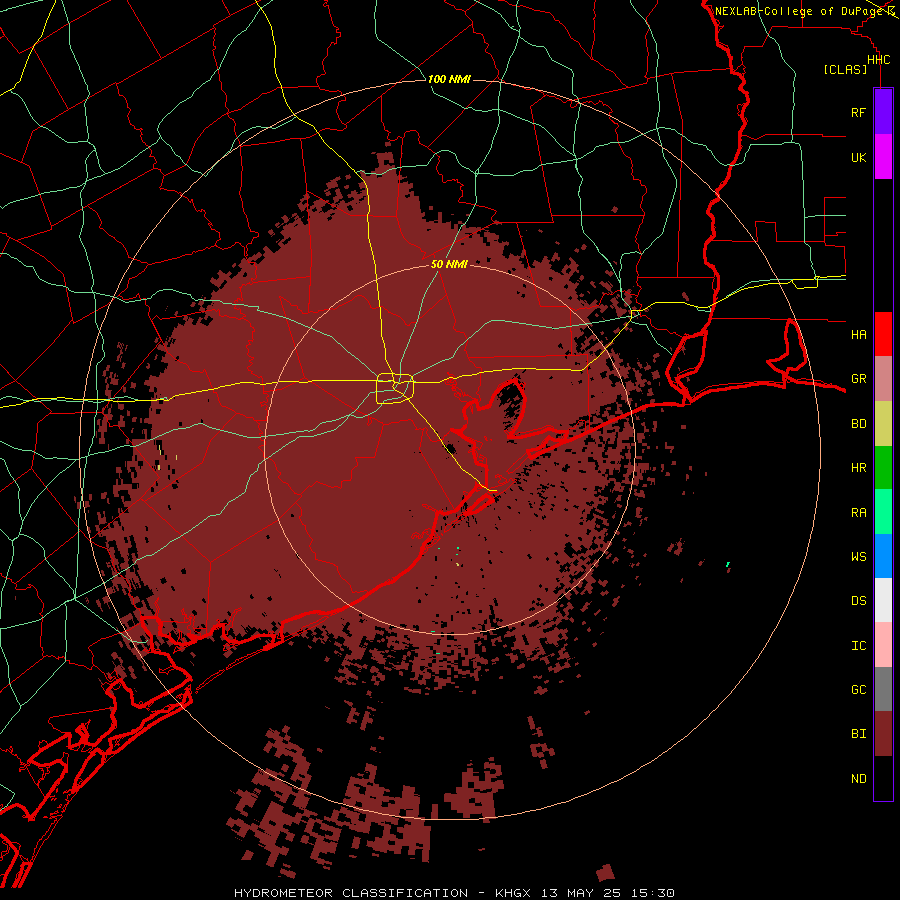The width and height of the screenshot is (900, 900).
Task: Click the GC legend label
Action: 859,690
